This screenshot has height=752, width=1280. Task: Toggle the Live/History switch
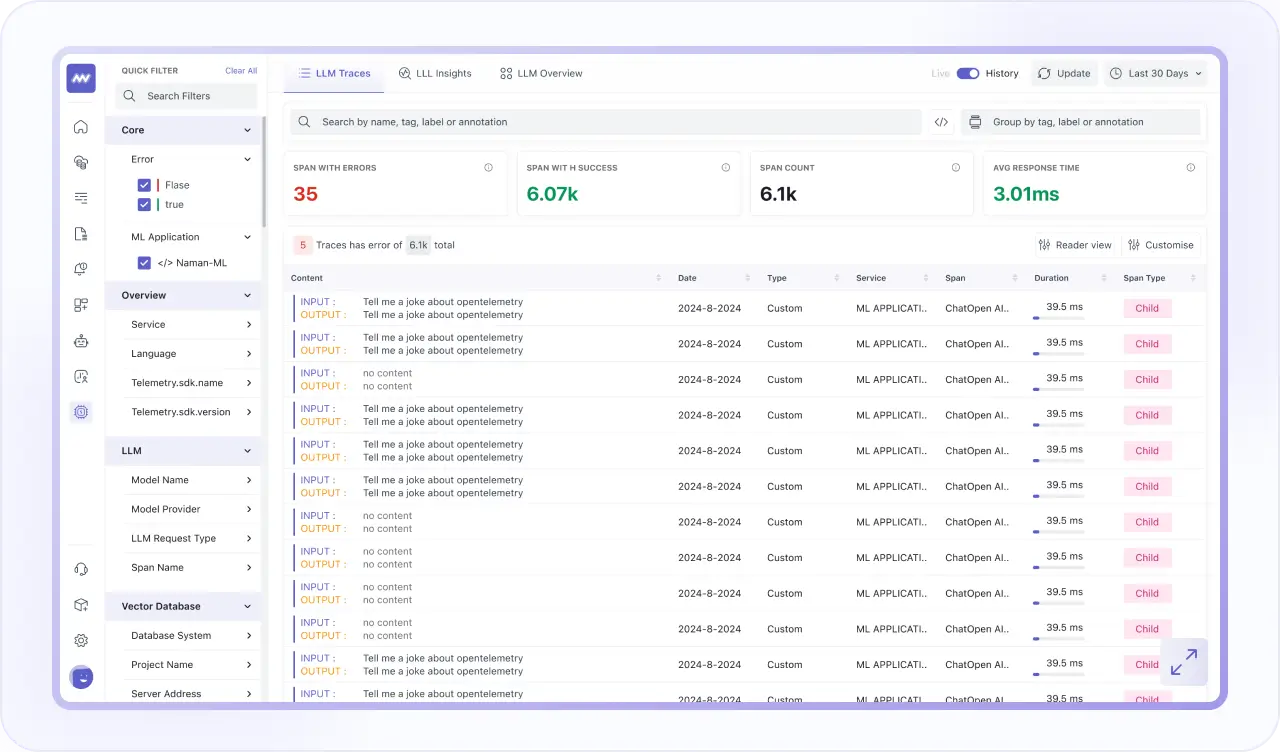(x=967, y=73)
